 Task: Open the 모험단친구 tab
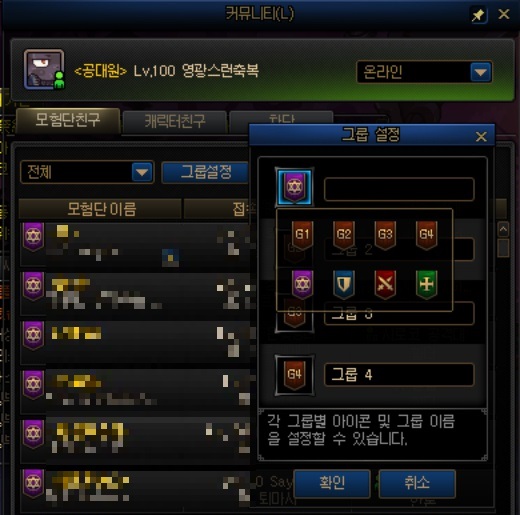click(x=68, y=120)
